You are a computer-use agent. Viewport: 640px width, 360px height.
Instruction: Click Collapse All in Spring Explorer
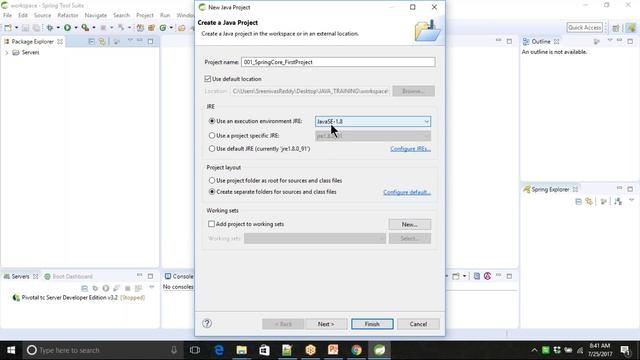578,202
